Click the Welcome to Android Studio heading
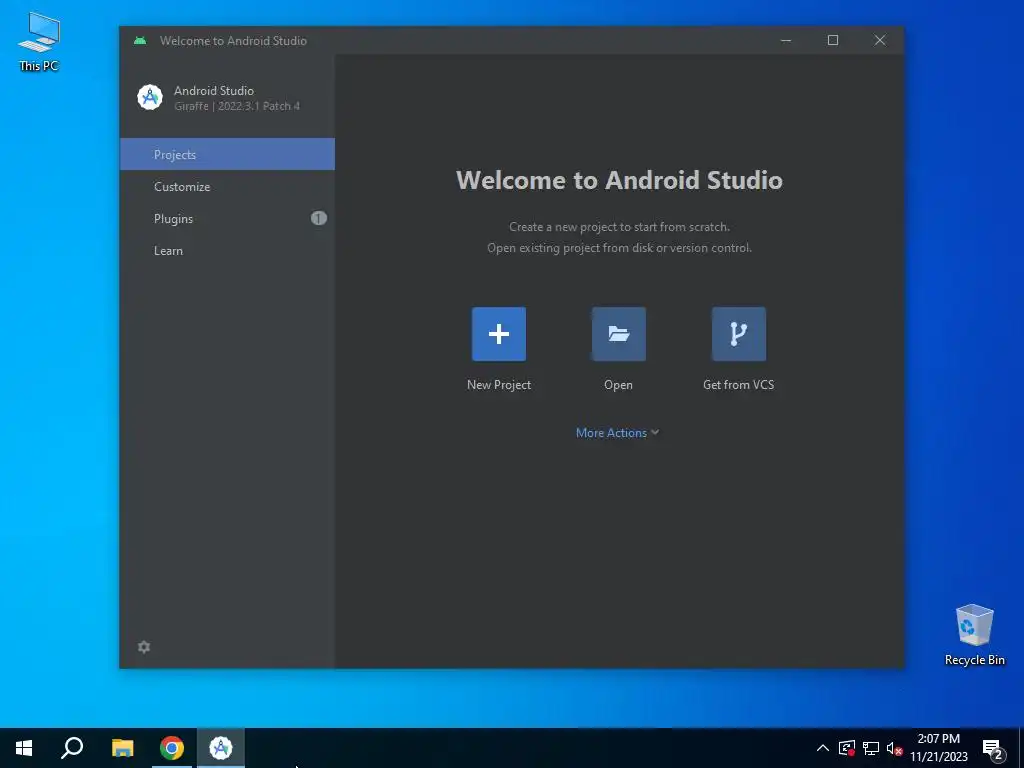Screen dimensions: 1024x768 619,180
